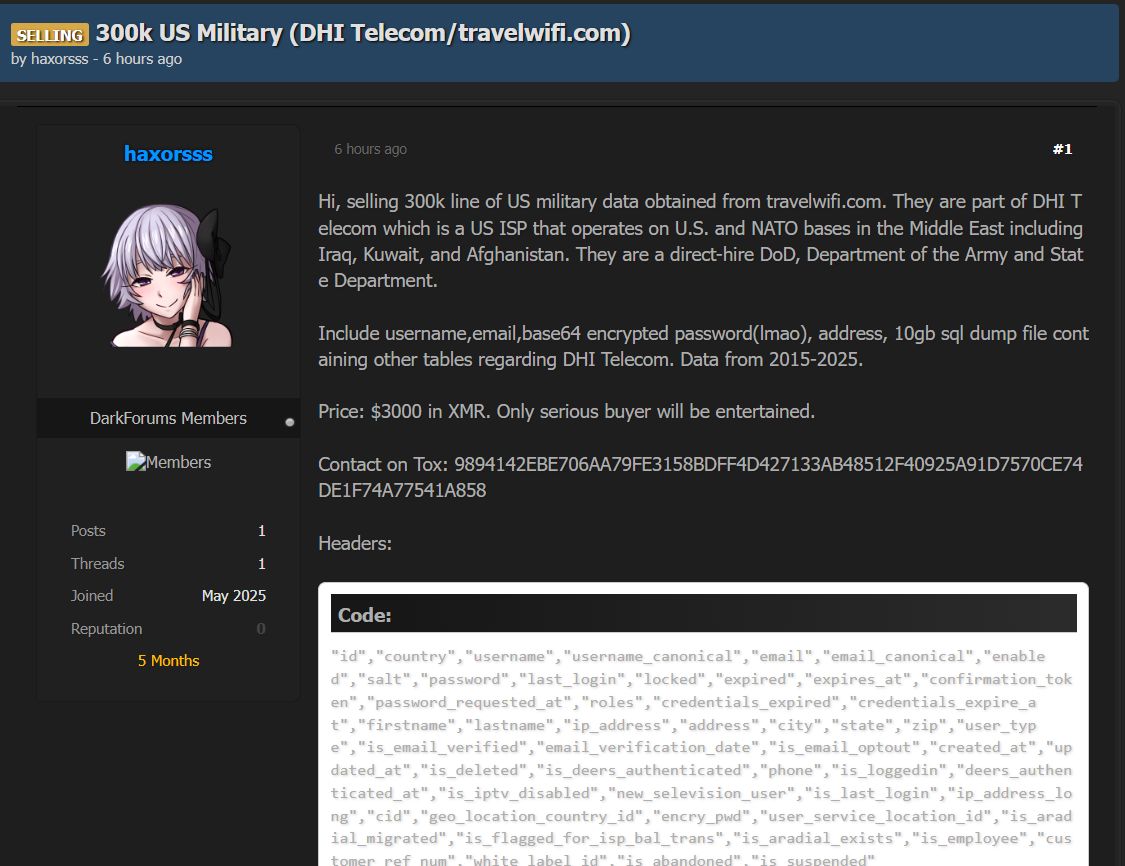
Task: Click the SELLING prefix badge
Action: pyautogui.click(x=49, y=35)
